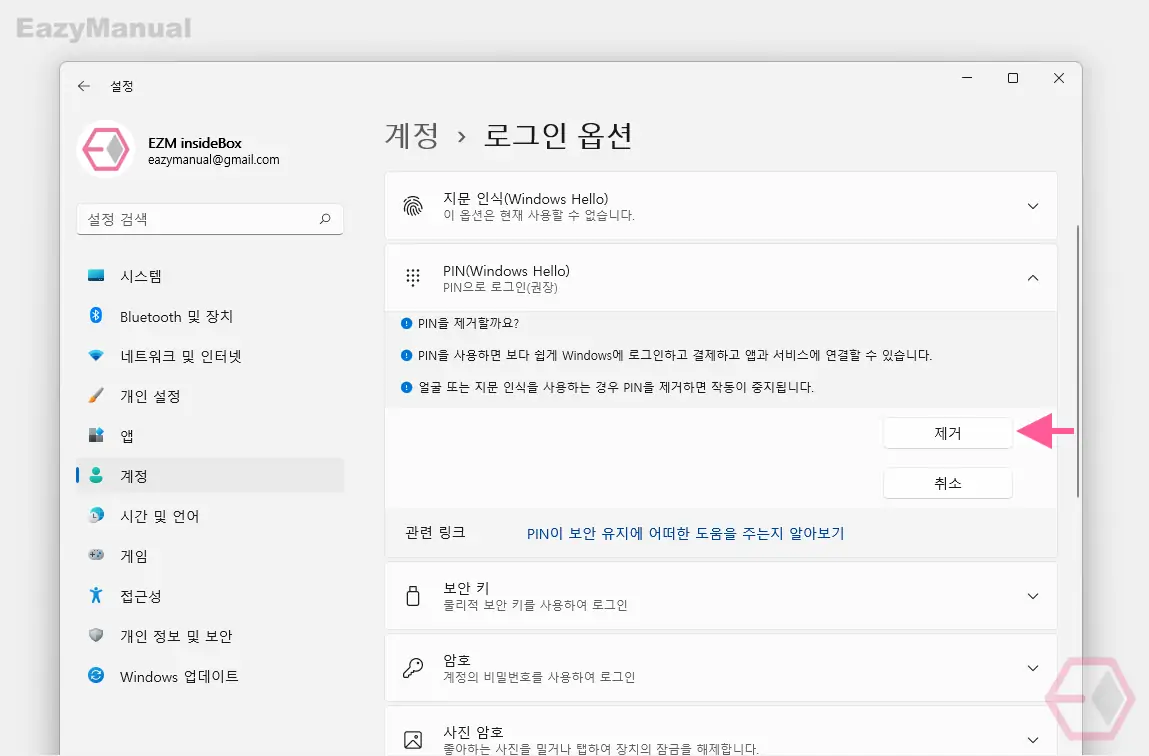Screen dimensions: 1149x756
Task: Click the search magnifier icon
Action: pyautogui.click(x=325, y=219)
